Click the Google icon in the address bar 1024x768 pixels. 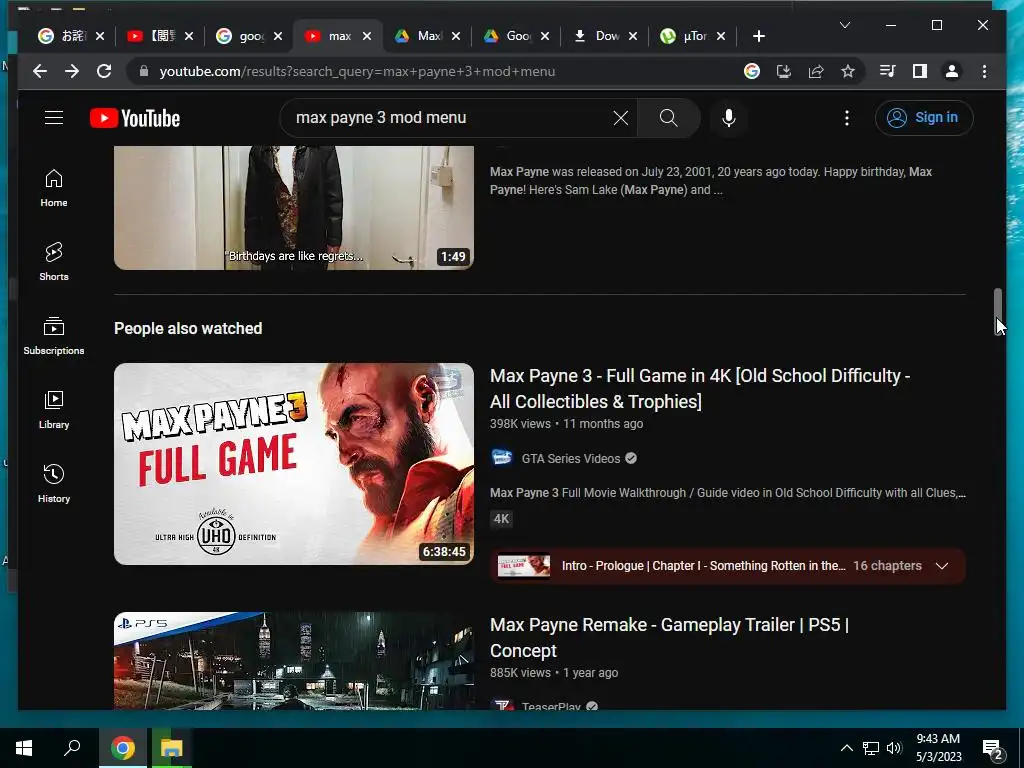coord(752,71)
